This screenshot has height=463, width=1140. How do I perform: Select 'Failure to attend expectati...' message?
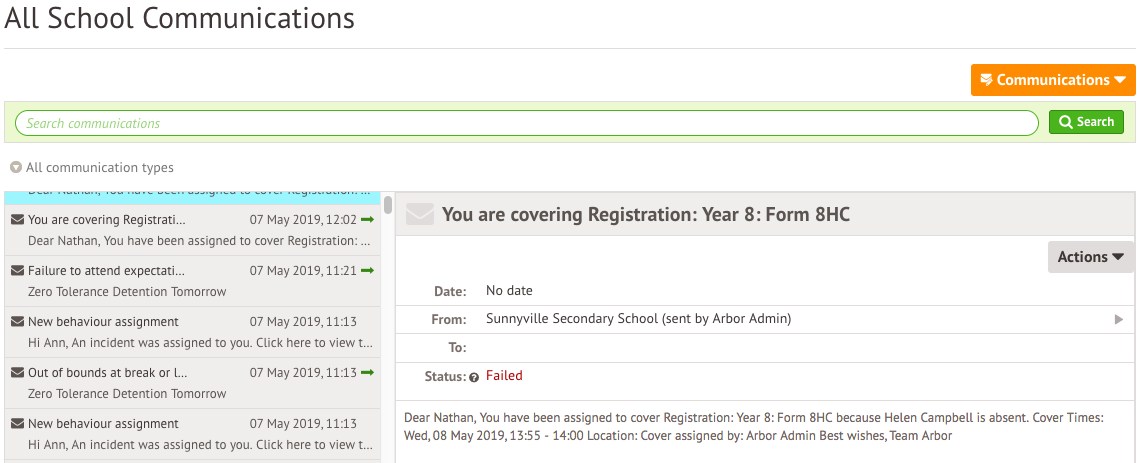click(x=193, y=281)
